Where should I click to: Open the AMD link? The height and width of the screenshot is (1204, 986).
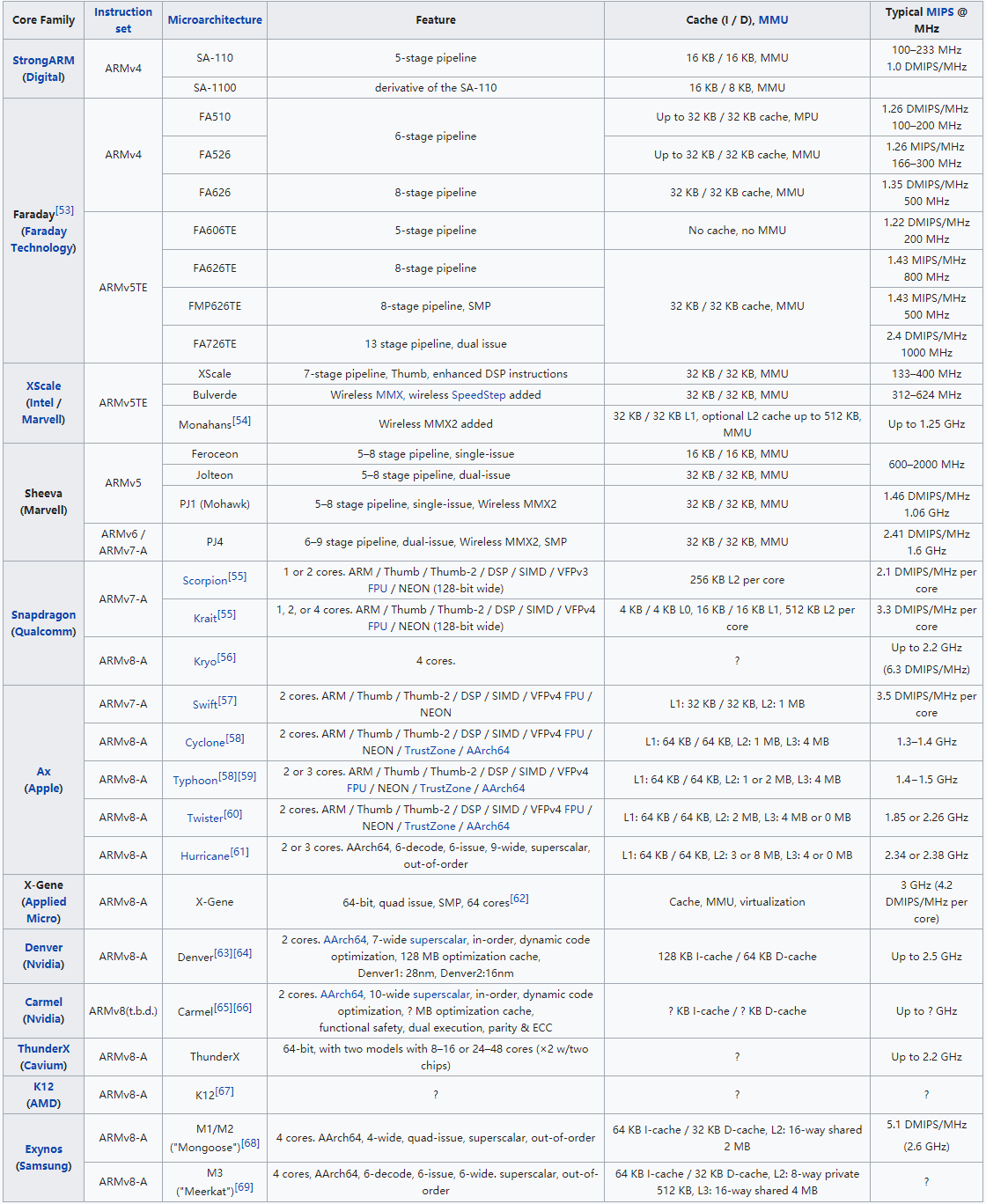[x=44, y=1103]
